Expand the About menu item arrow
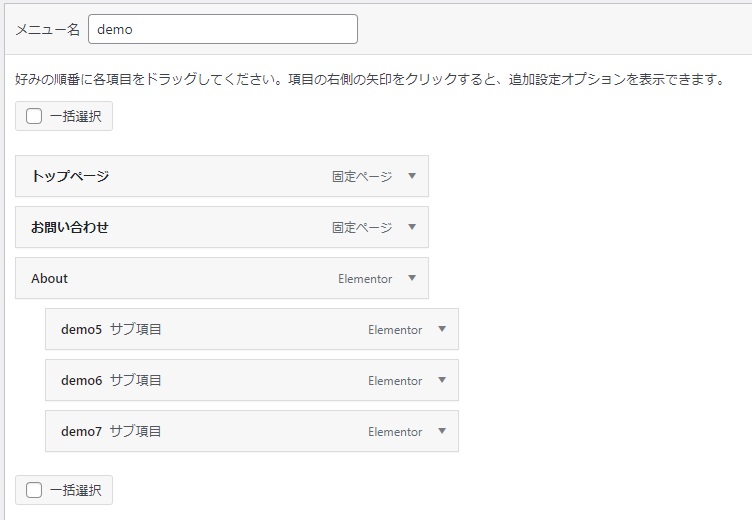The width and height of the screenshot is (752, 520). click(411, 278)
